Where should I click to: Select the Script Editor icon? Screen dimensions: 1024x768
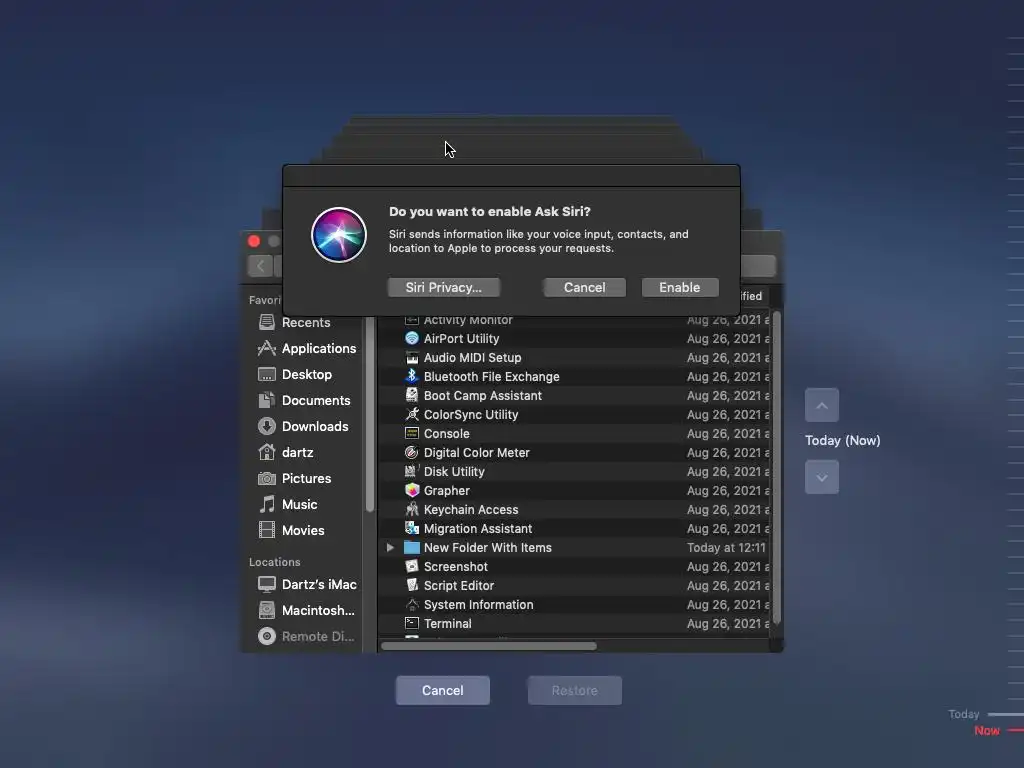pyautogui.click(x=411, y=585)
